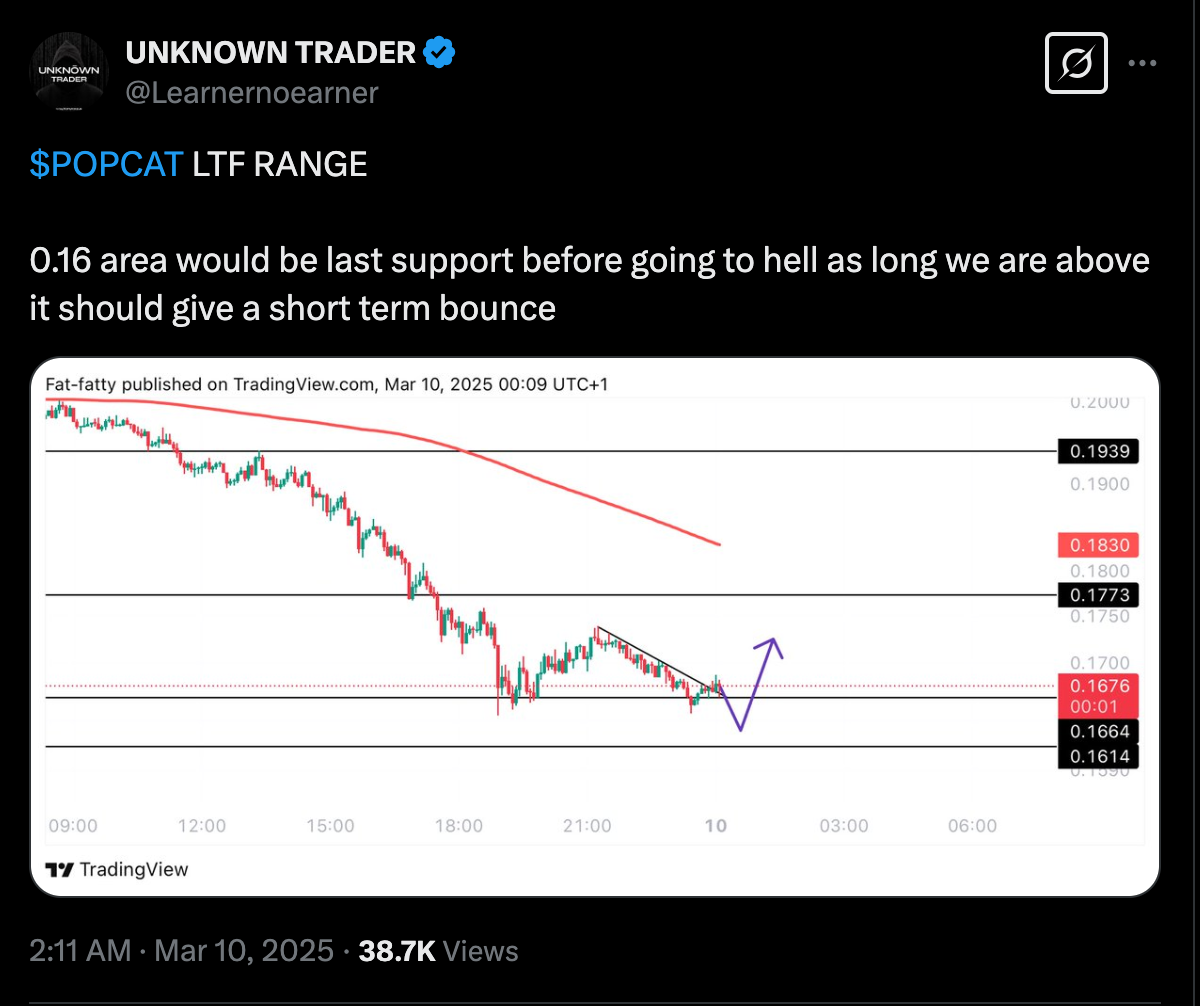Image resolution: width=1200 pixels, height=1006 pixels.
Task: Click the blue verified badge
Action: [x=440, y=52]
